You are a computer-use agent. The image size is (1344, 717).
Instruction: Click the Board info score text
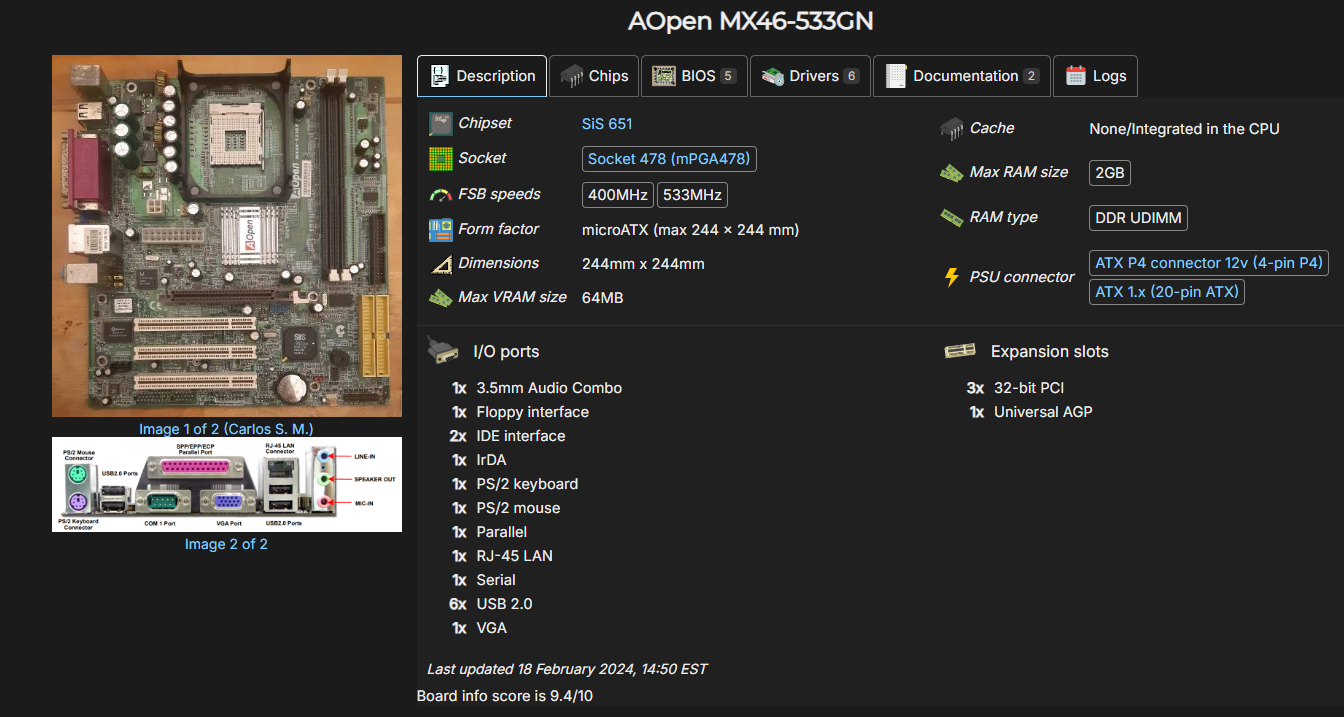(x=505, y=695)
